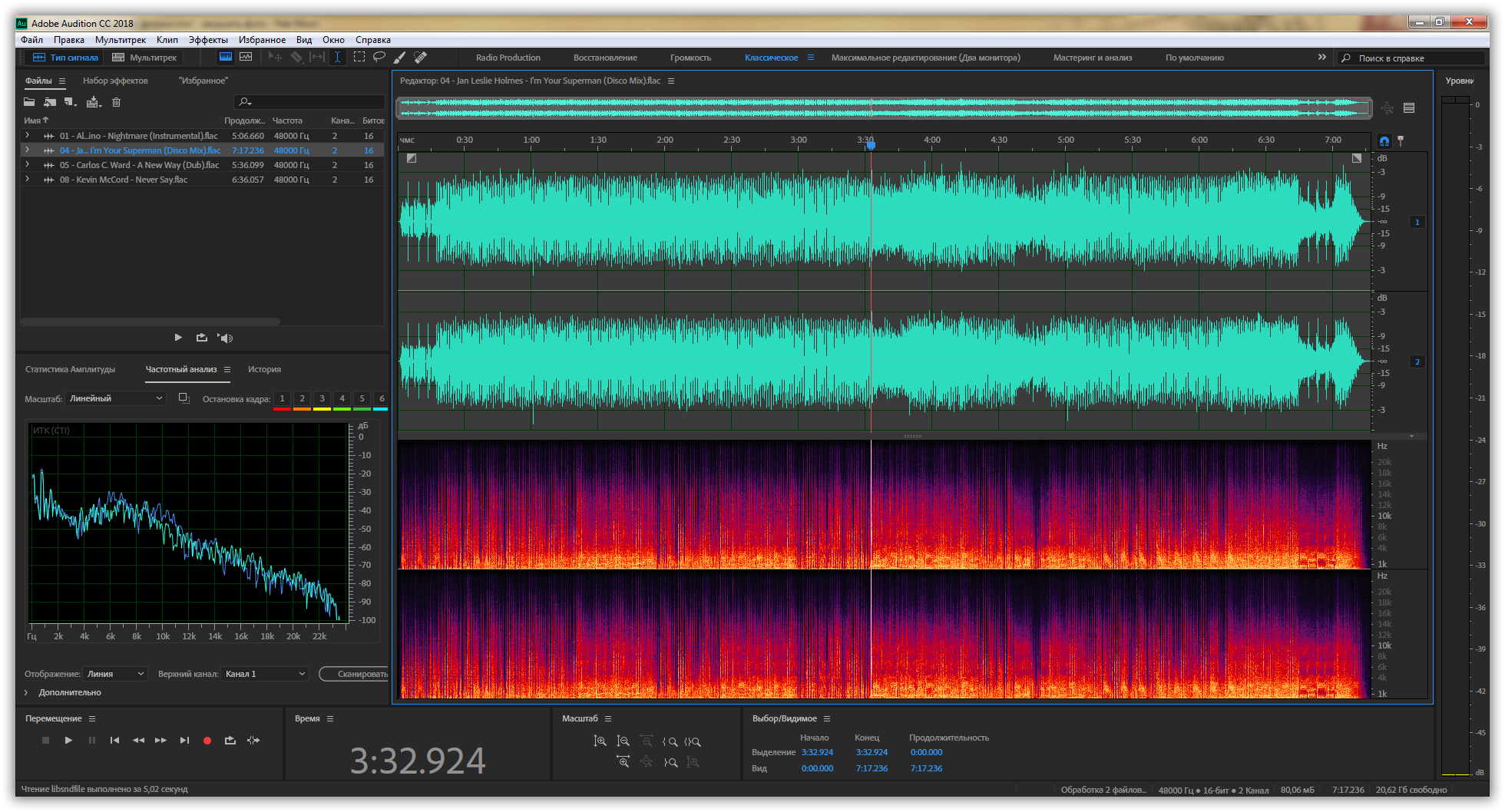Open the new file dropdown icon

tap(71, 102)
